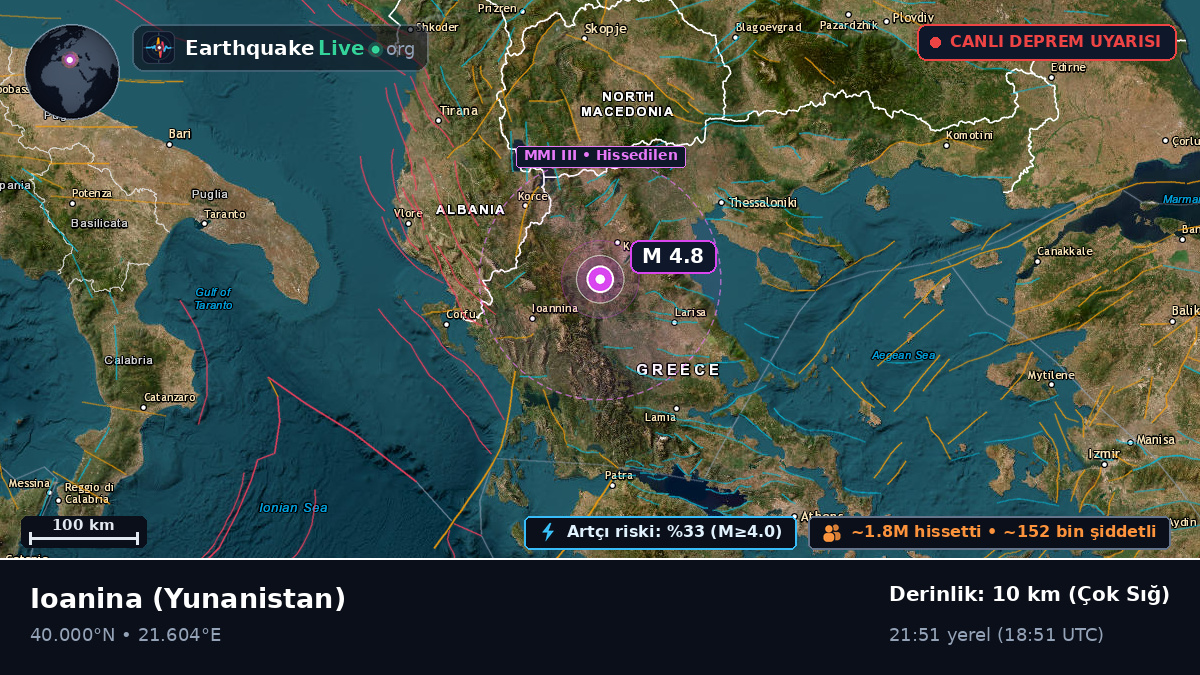
Task: Click the GREECE country label
Action: 678,370
